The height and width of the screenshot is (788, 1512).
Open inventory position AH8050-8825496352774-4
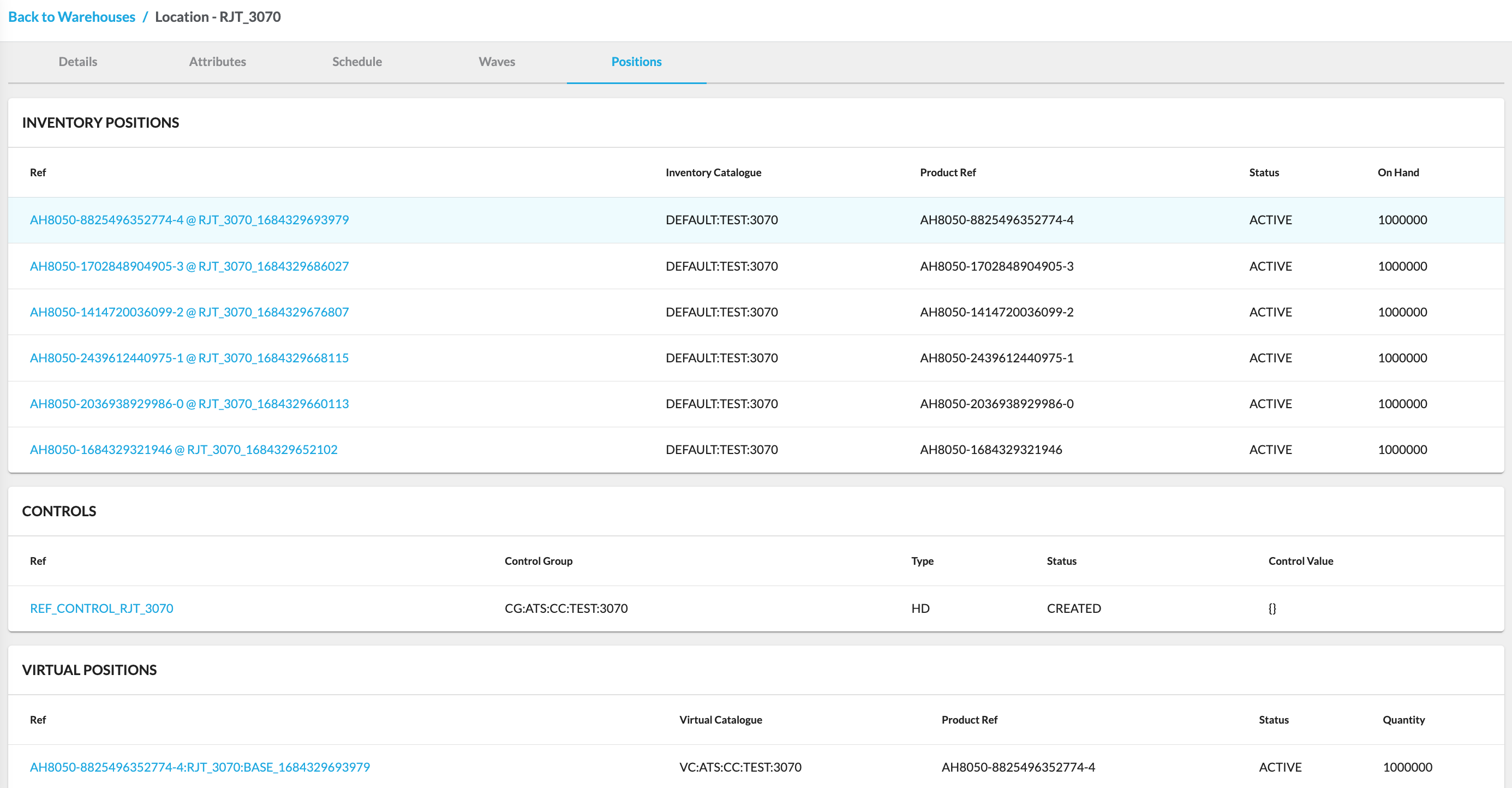point(192,220)
